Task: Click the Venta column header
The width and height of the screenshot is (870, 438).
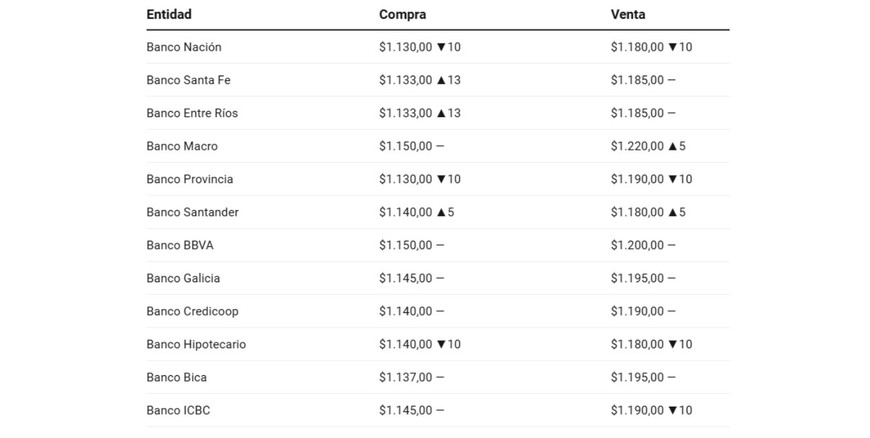Action: 628,14
